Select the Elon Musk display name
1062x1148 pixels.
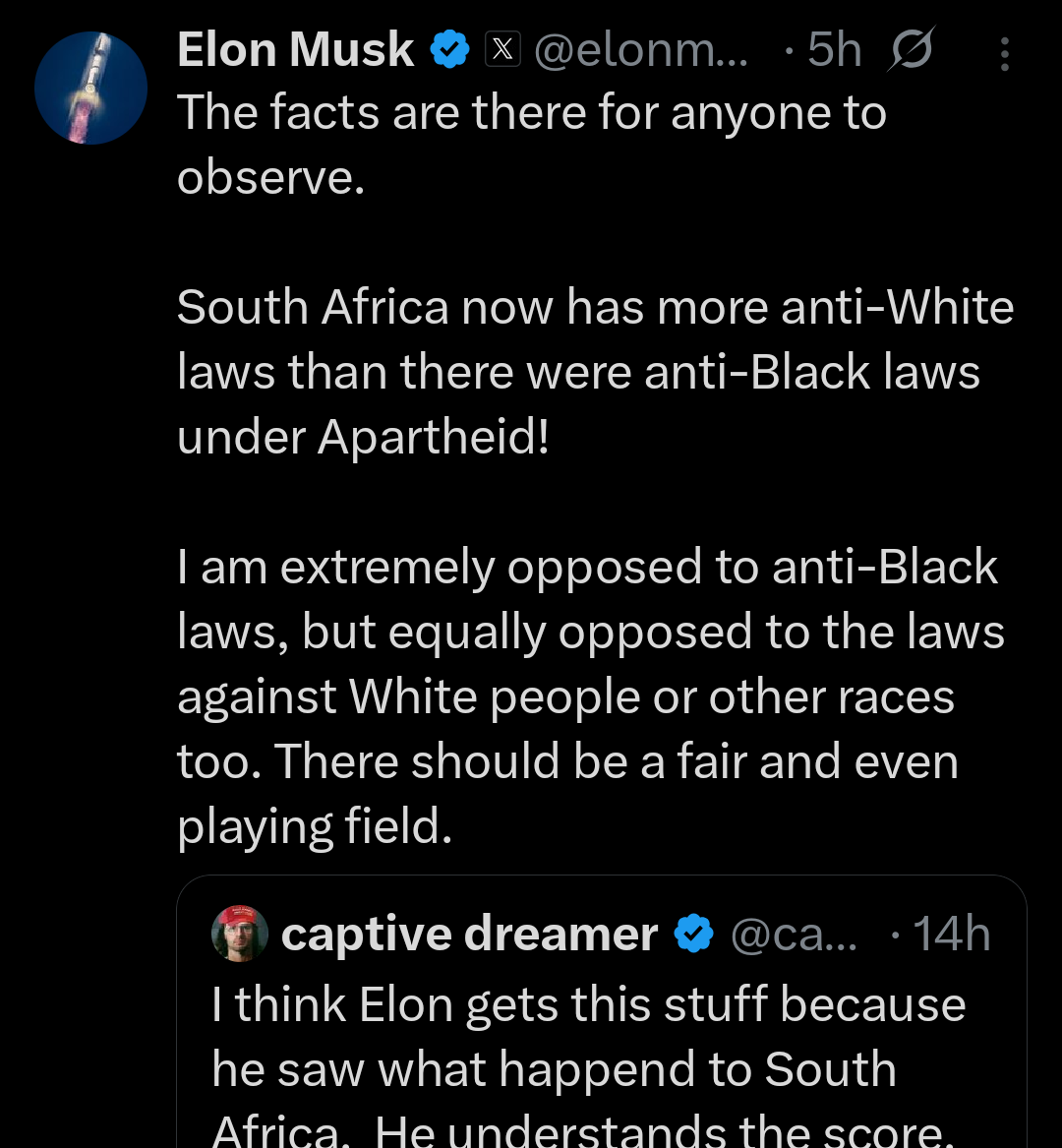(x=294, y=47)
